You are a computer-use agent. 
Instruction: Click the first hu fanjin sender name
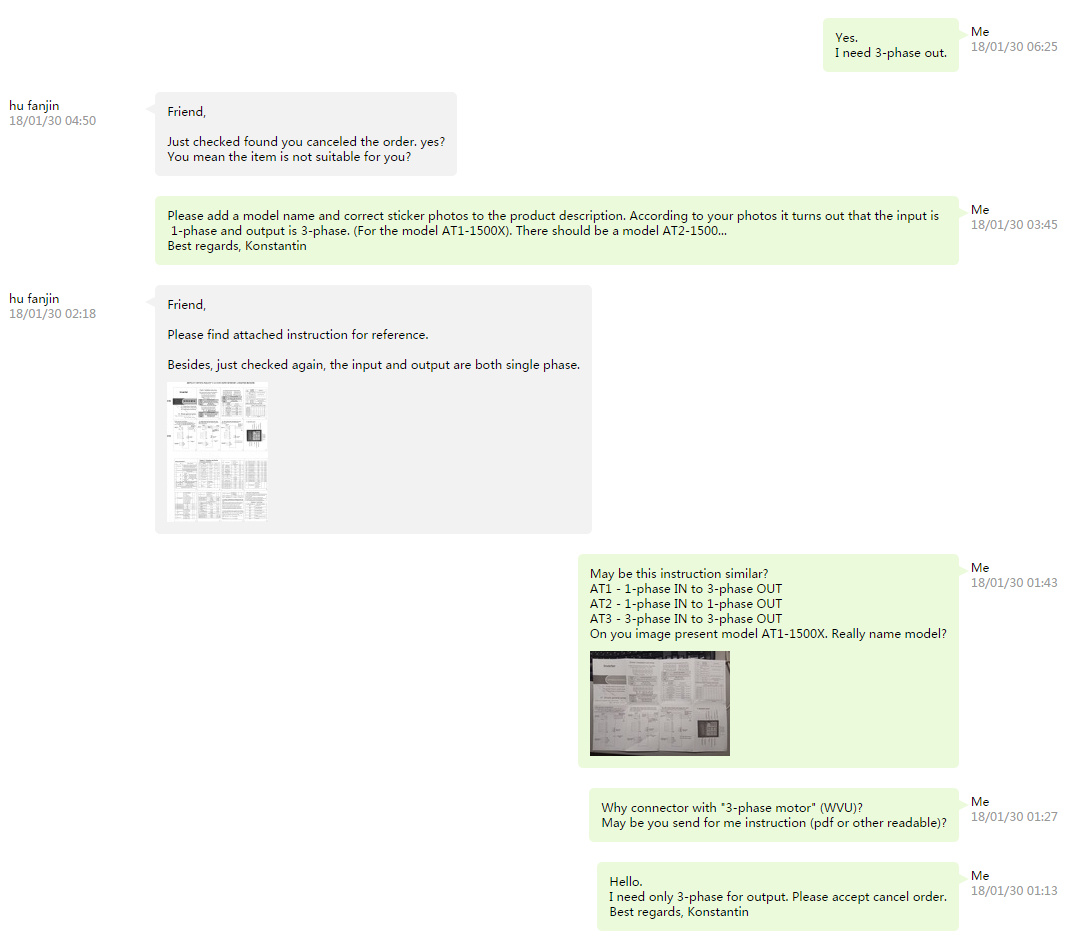(x=34, y=106)
